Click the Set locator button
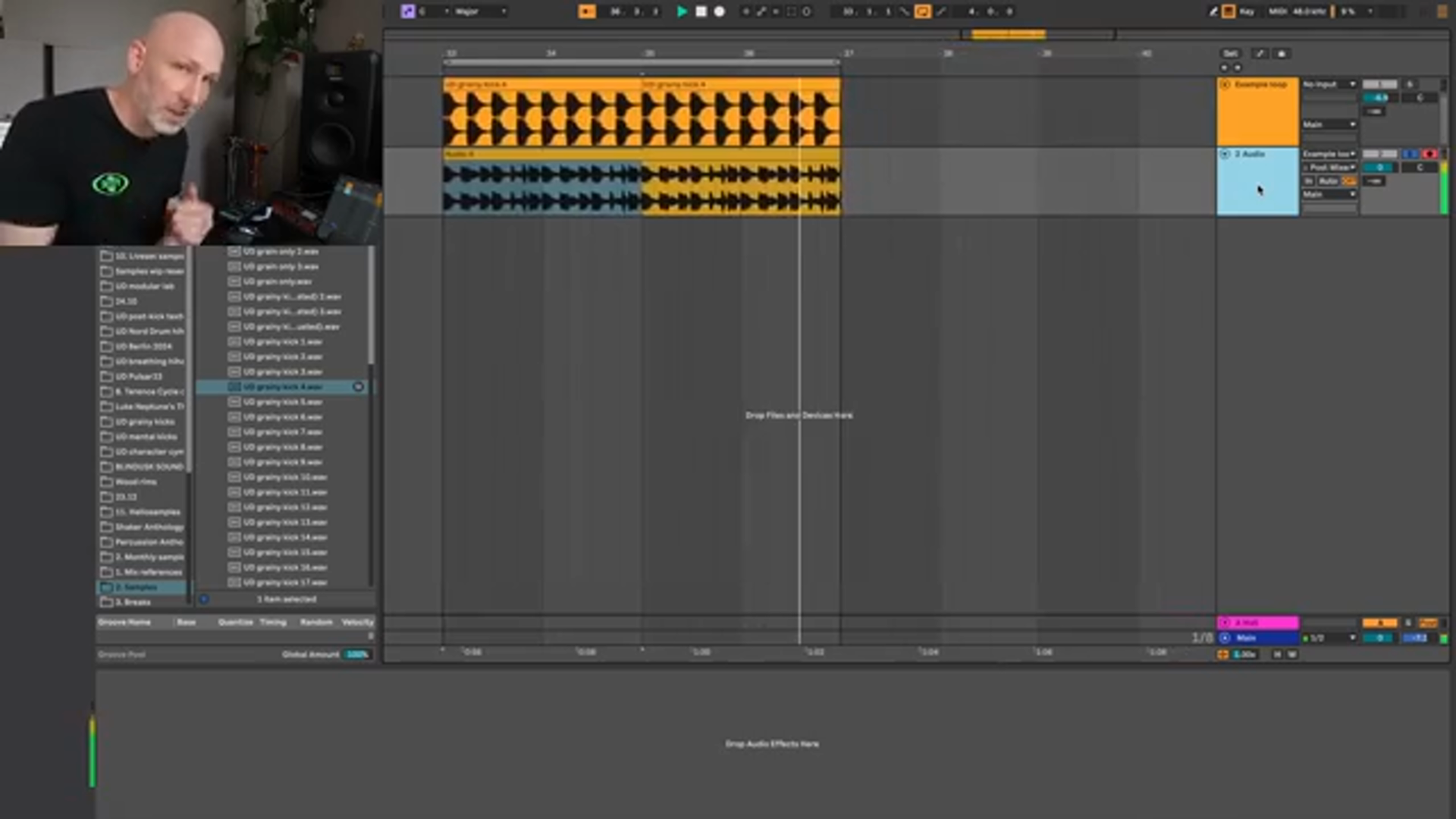 1230,54
